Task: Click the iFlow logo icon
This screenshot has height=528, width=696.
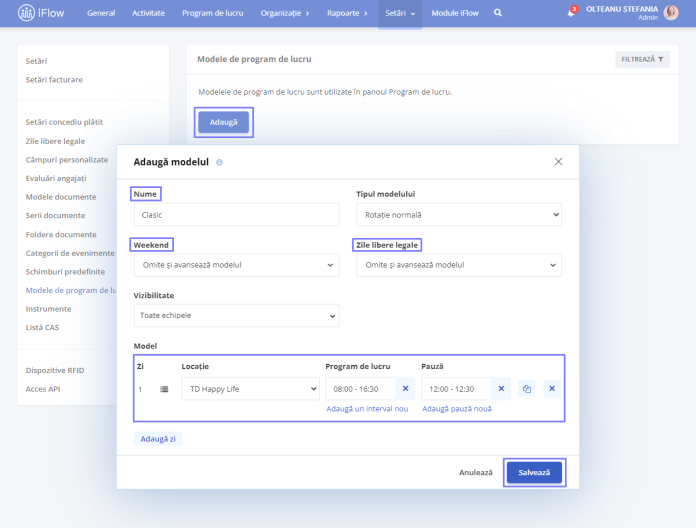Action: pos(26,13)
